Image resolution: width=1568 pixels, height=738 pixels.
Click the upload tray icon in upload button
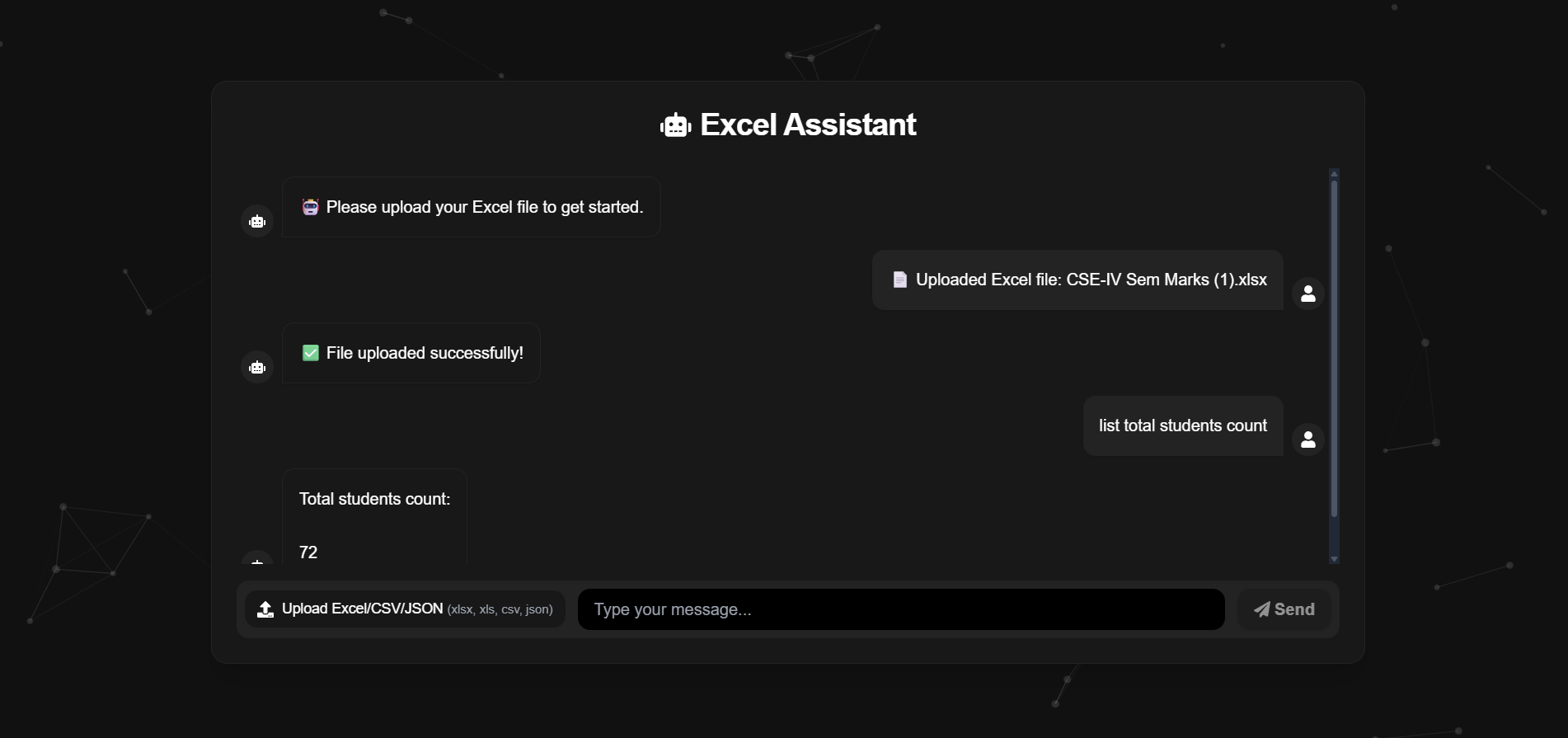(265, 609)
